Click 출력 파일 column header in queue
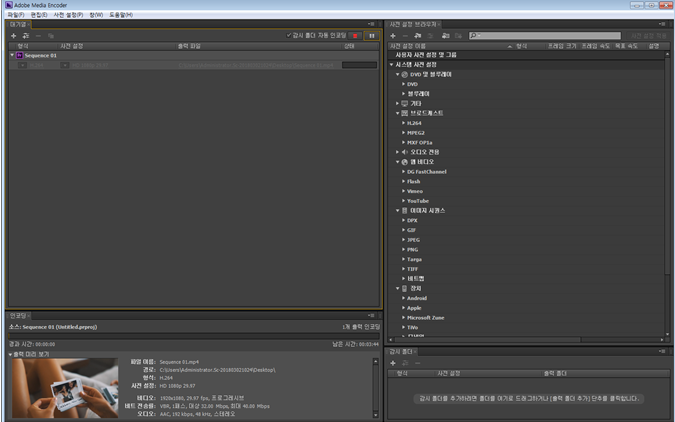This screenshot has height=422, width=675. 189,46
